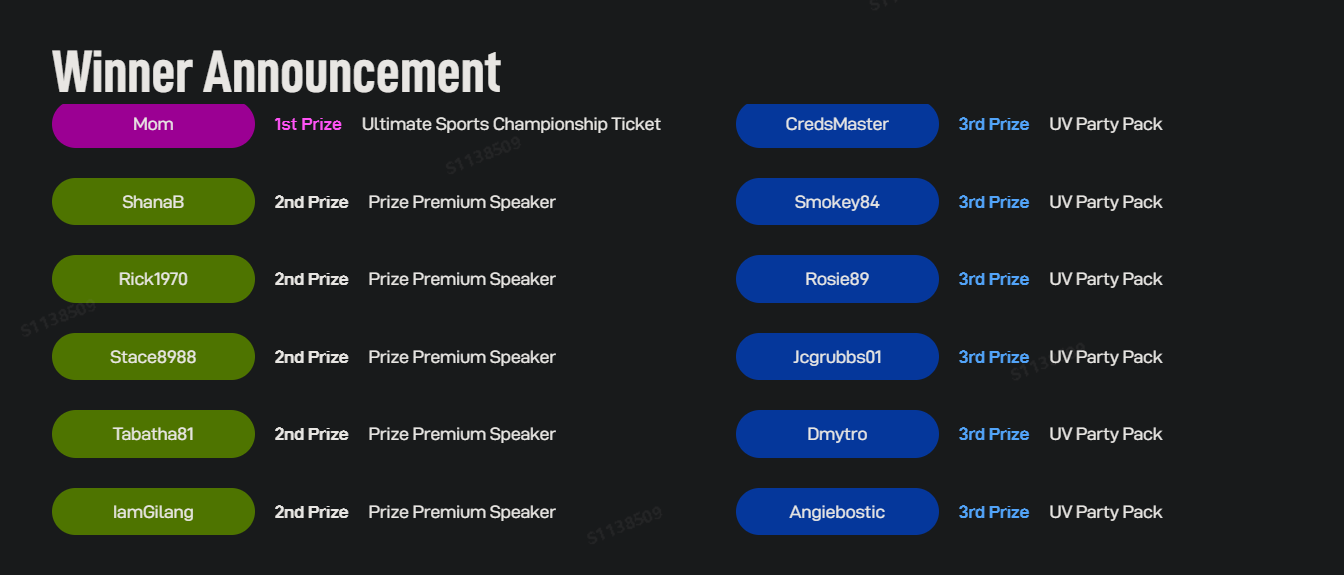Click 2nd Prize label beside ShanaB
This screenshot has width=1344, height=575.
click(x=311, y=202)
